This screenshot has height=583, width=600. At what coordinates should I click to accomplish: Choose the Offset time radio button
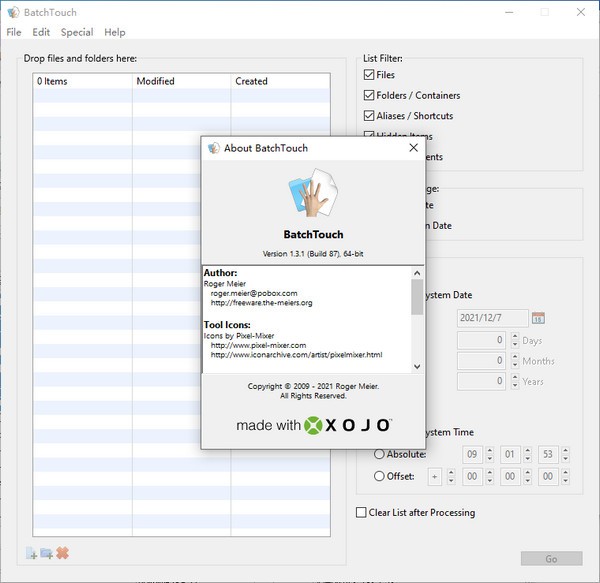point(379,476)
